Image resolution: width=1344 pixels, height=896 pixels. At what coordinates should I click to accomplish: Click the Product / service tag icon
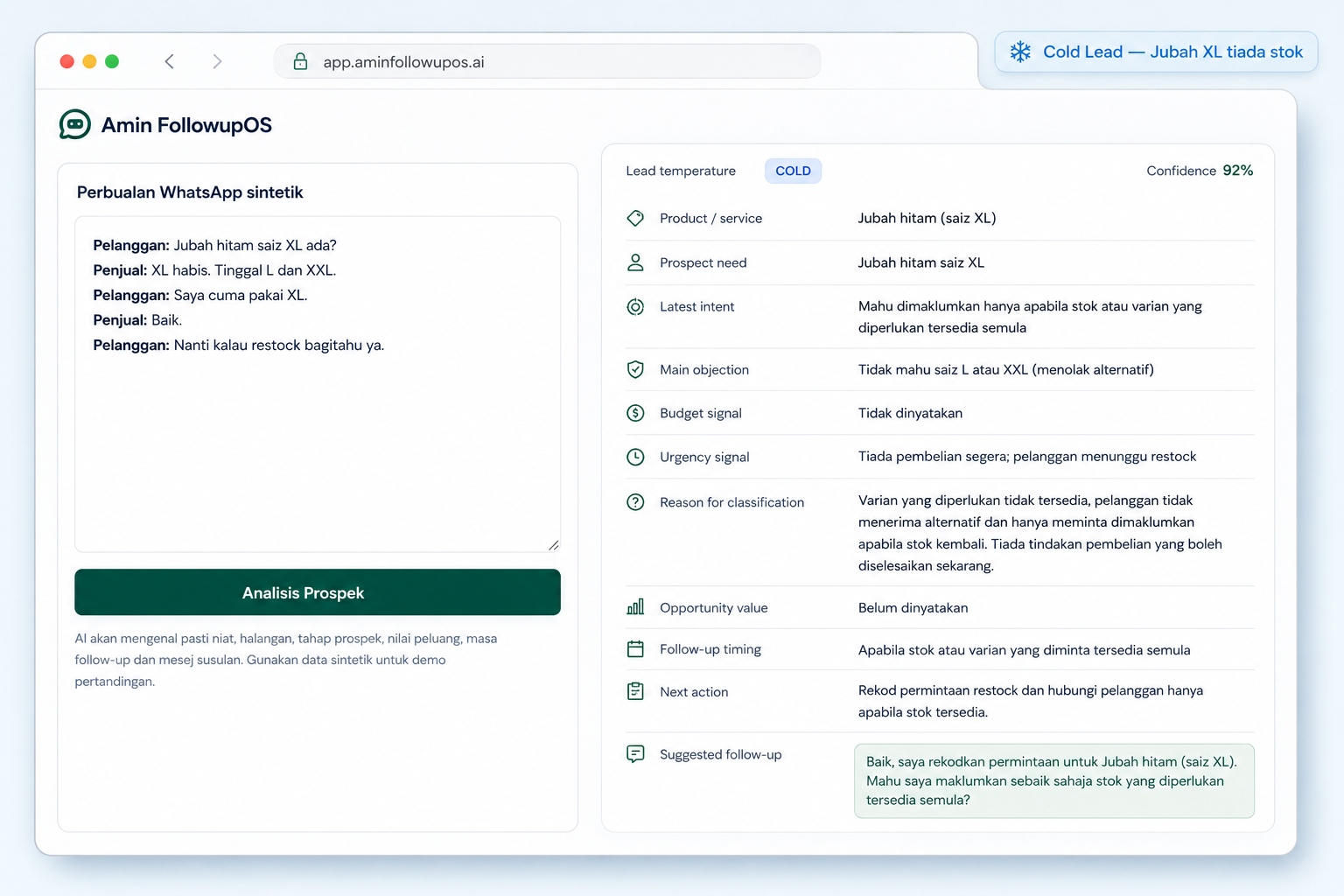(635, 218)
